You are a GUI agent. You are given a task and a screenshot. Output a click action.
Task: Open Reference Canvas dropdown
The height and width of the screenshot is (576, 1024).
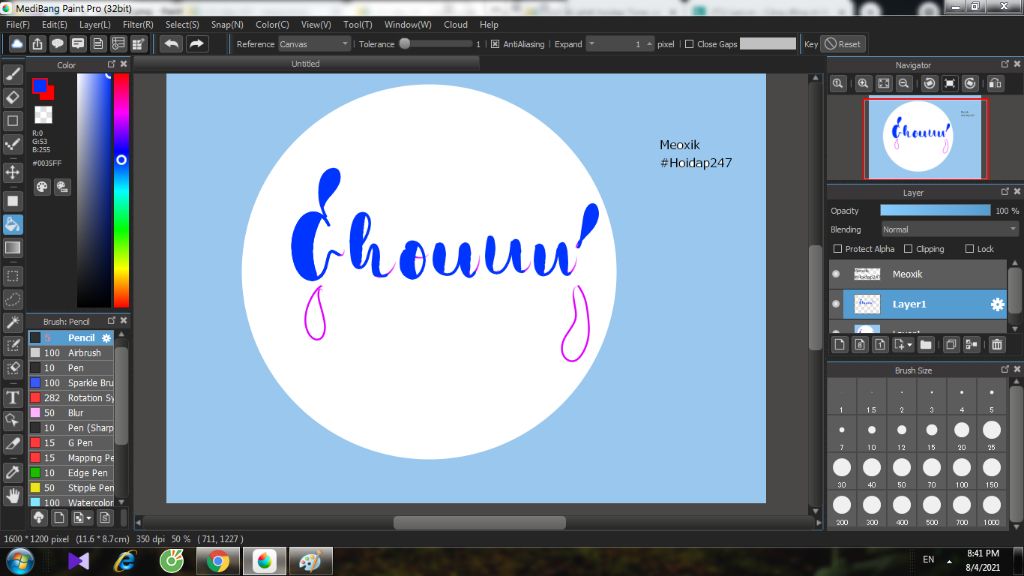[x=314, y=44]
